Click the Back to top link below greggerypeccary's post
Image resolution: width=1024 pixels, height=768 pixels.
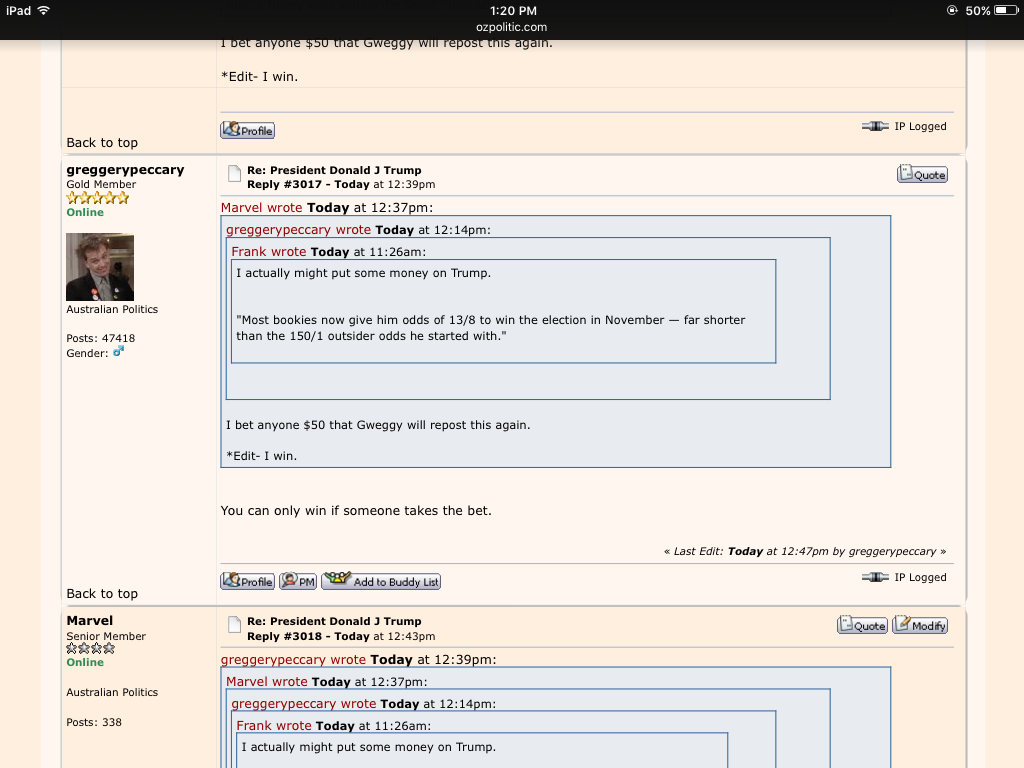pos(102,593)
